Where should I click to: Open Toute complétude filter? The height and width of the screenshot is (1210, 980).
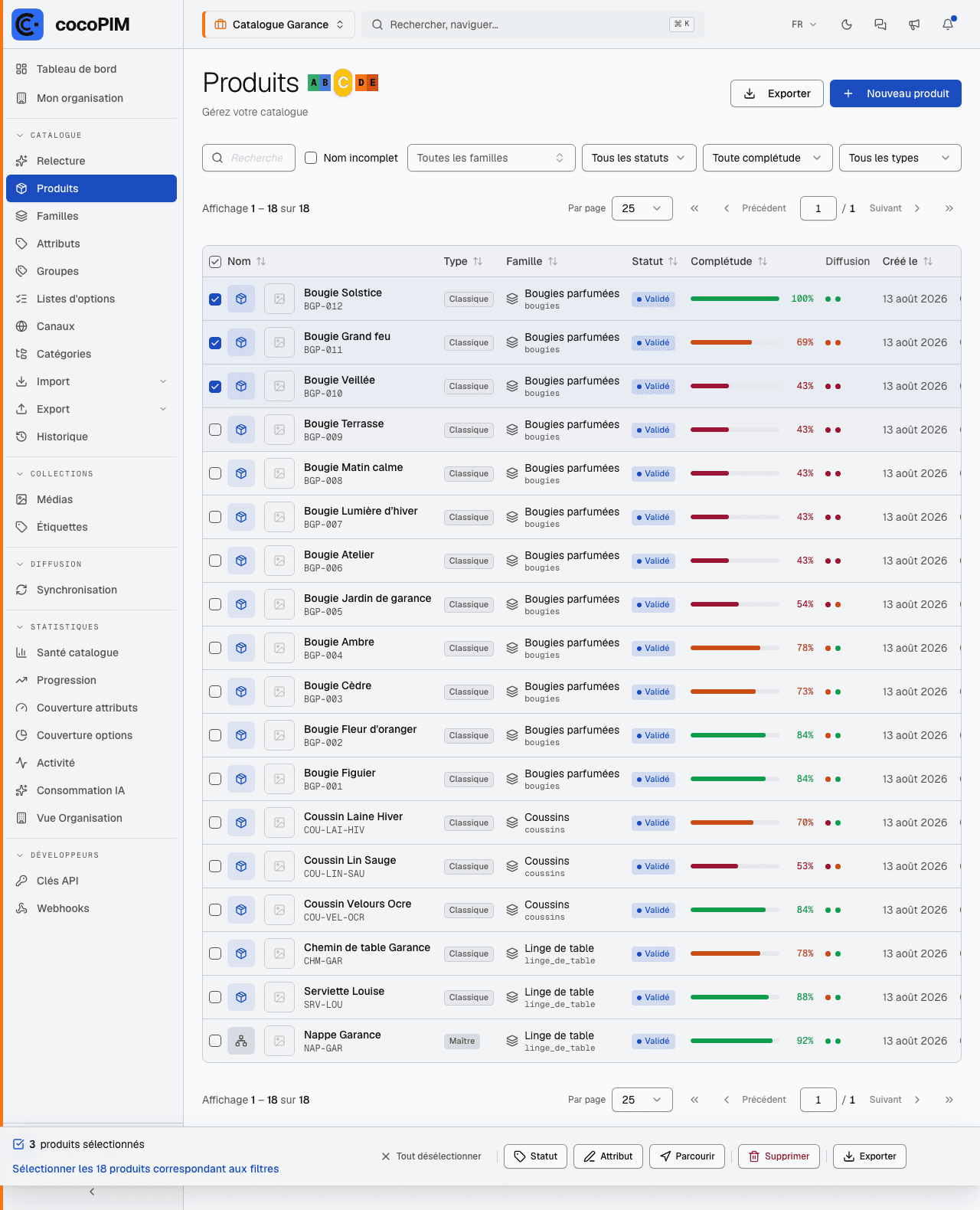(x=768, y=158)
